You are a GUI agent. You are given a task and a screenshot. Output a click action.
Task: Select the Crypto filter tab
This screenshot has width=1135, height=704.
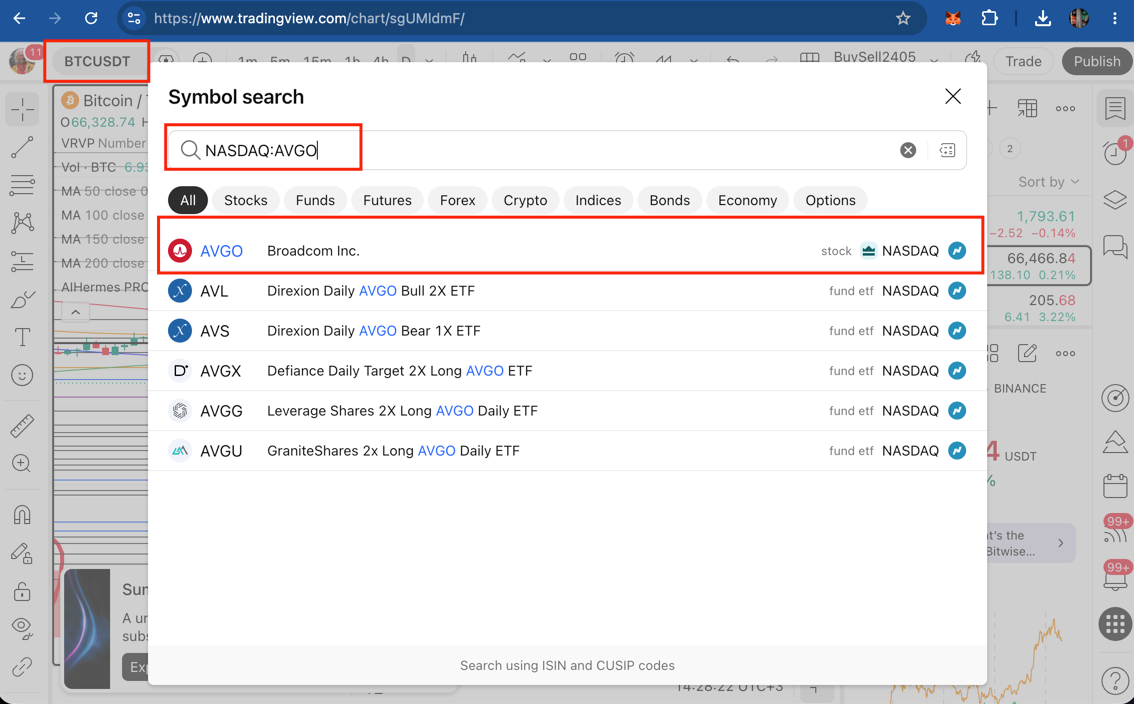525,200
